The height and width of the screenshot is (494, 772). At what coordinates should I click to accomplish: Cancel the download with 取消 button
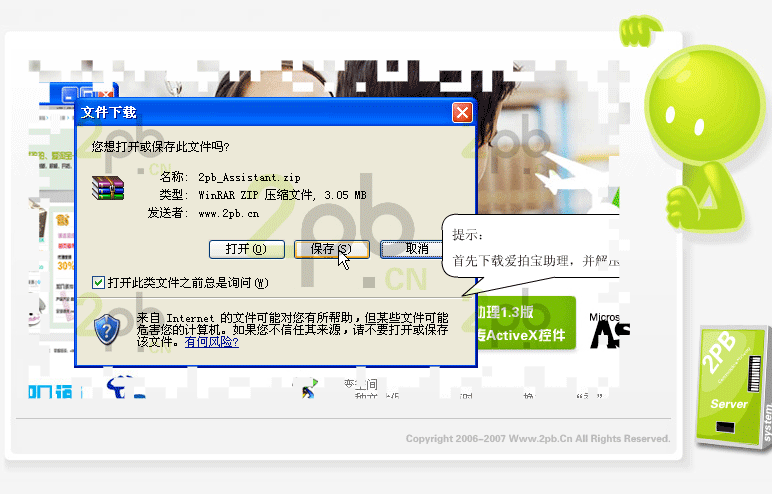point(412,249)
